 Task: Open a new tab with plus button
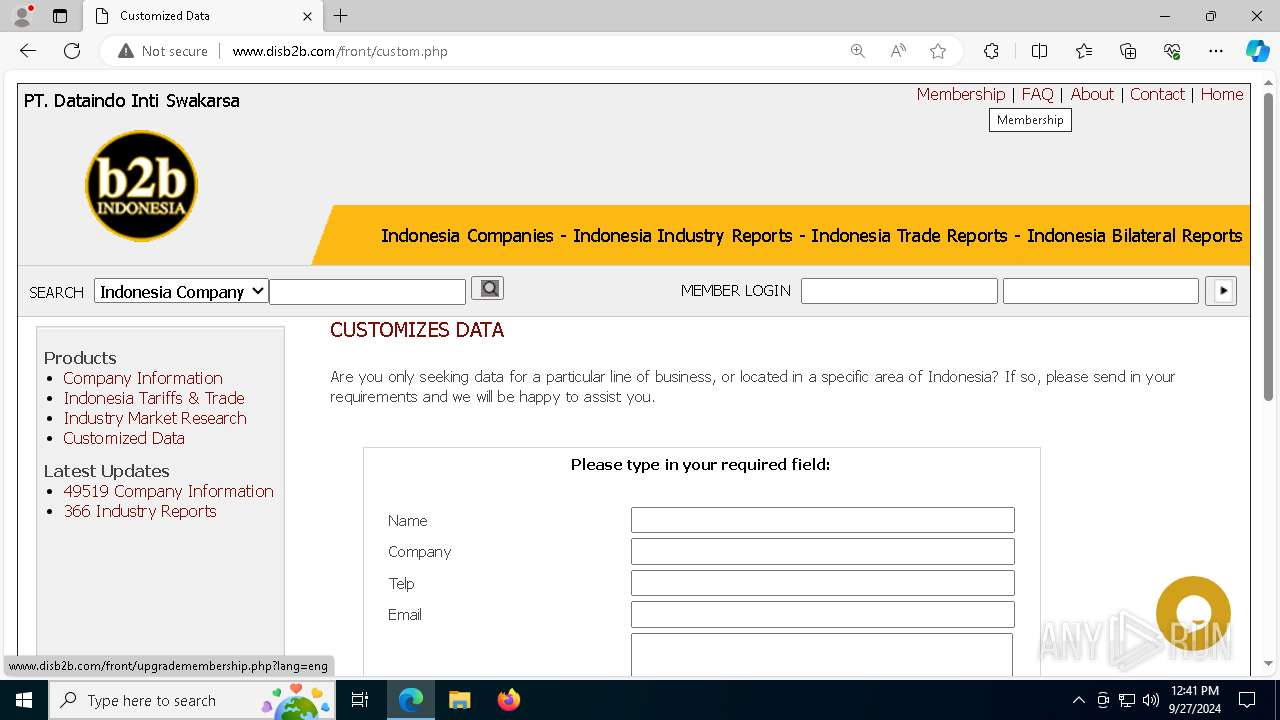pos(341,16)
